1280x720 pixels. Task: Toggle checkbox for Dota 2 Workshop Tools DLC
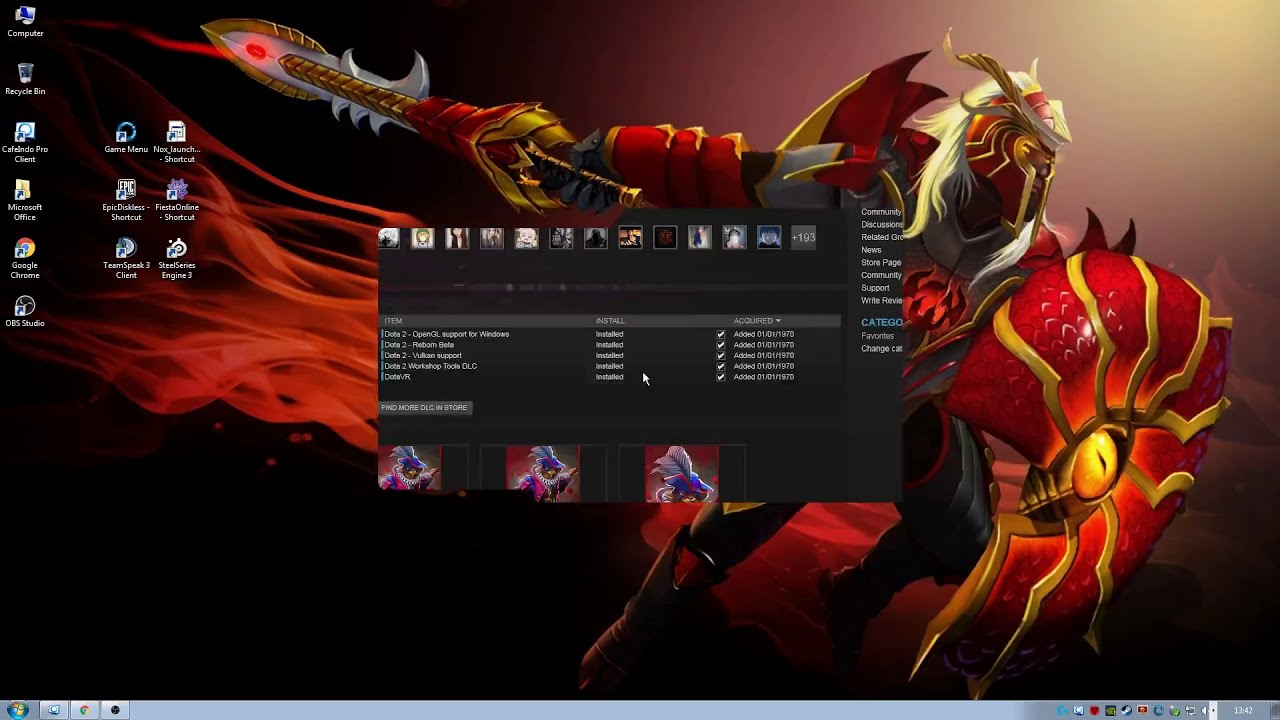coord(721,366)
